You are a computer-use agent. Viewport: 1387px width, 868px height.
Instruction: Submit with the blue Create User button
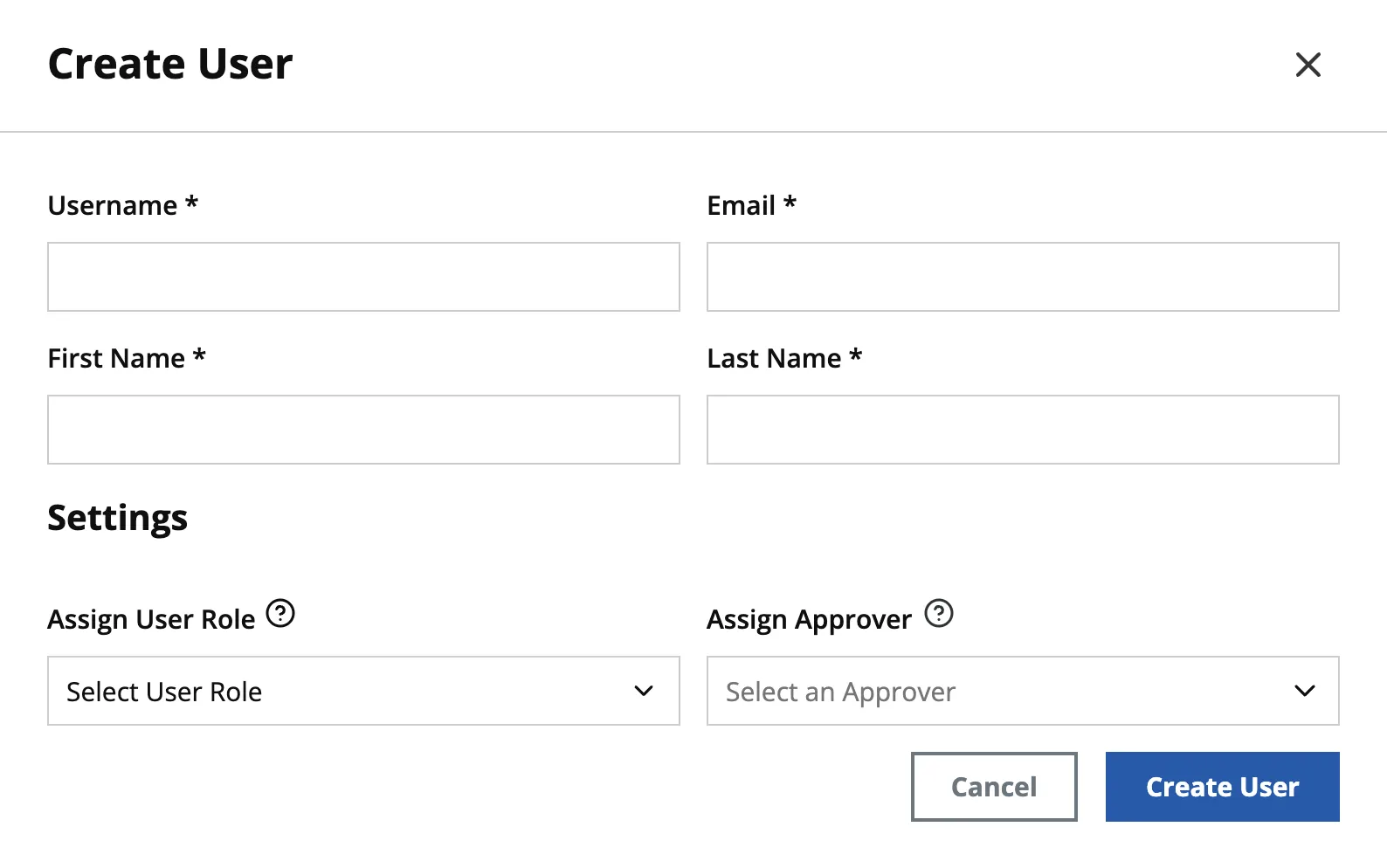(x=1223, y=787)
